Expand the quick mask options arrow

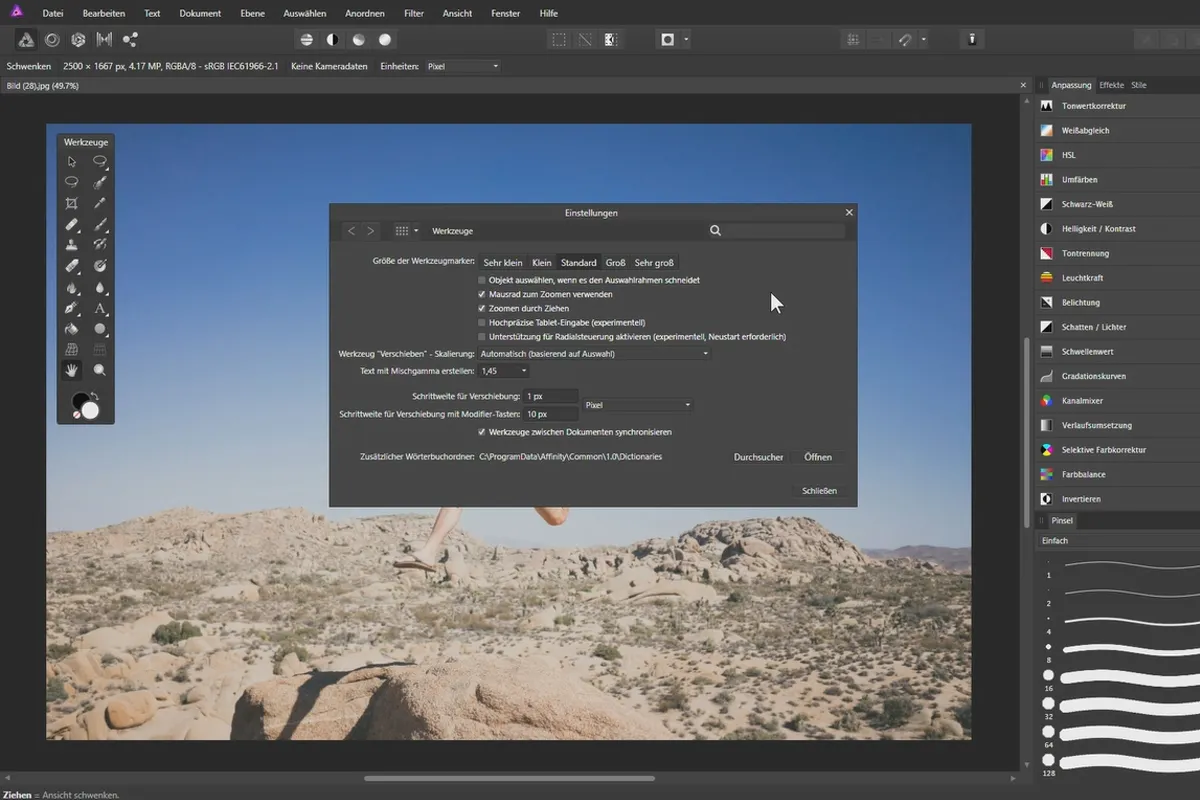687,40
